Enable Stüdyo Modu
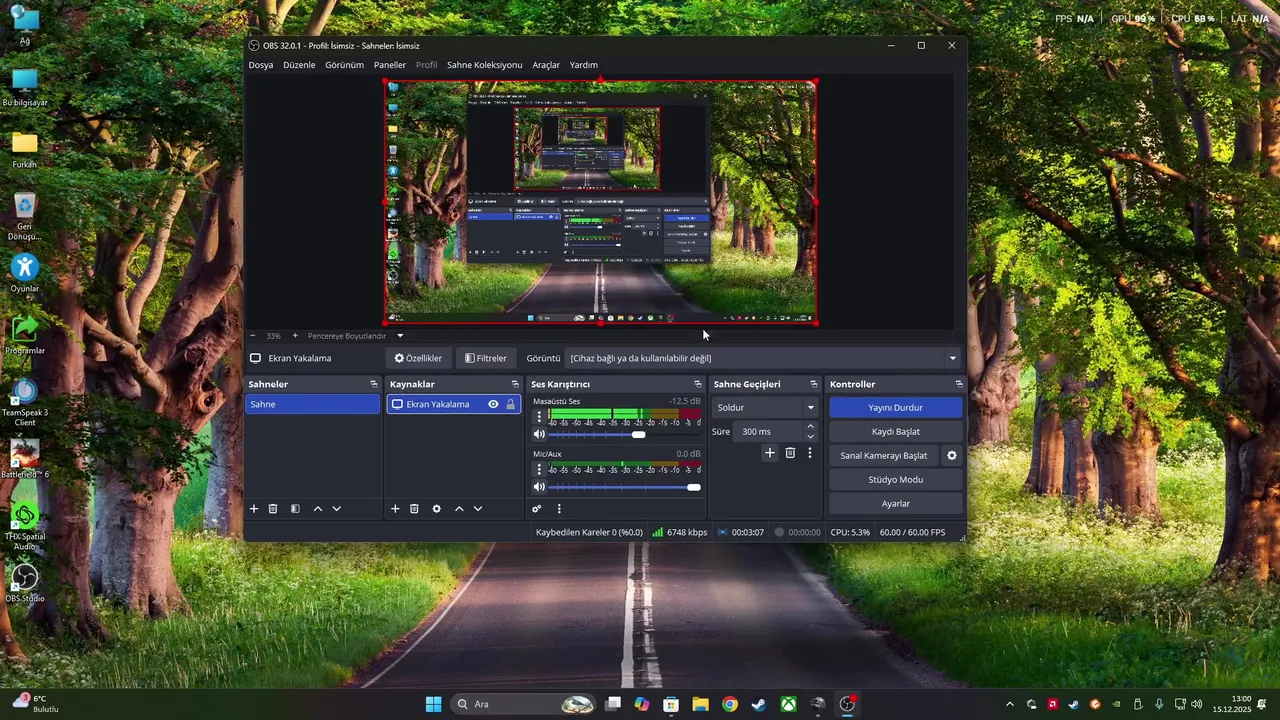 tap(895, 480)
